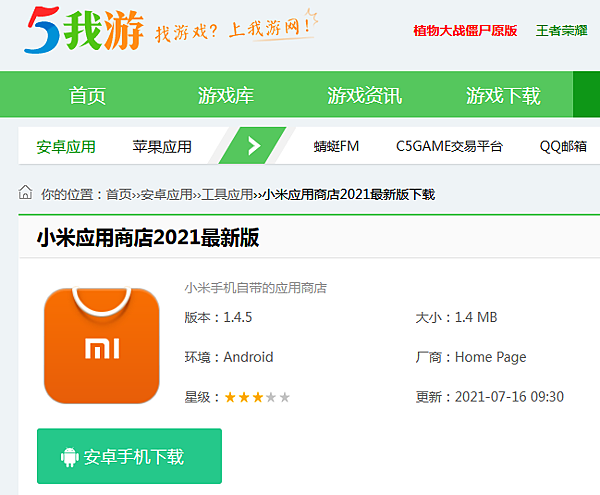Click the 安卓手机下载 download button

click(x=129, y=456)
